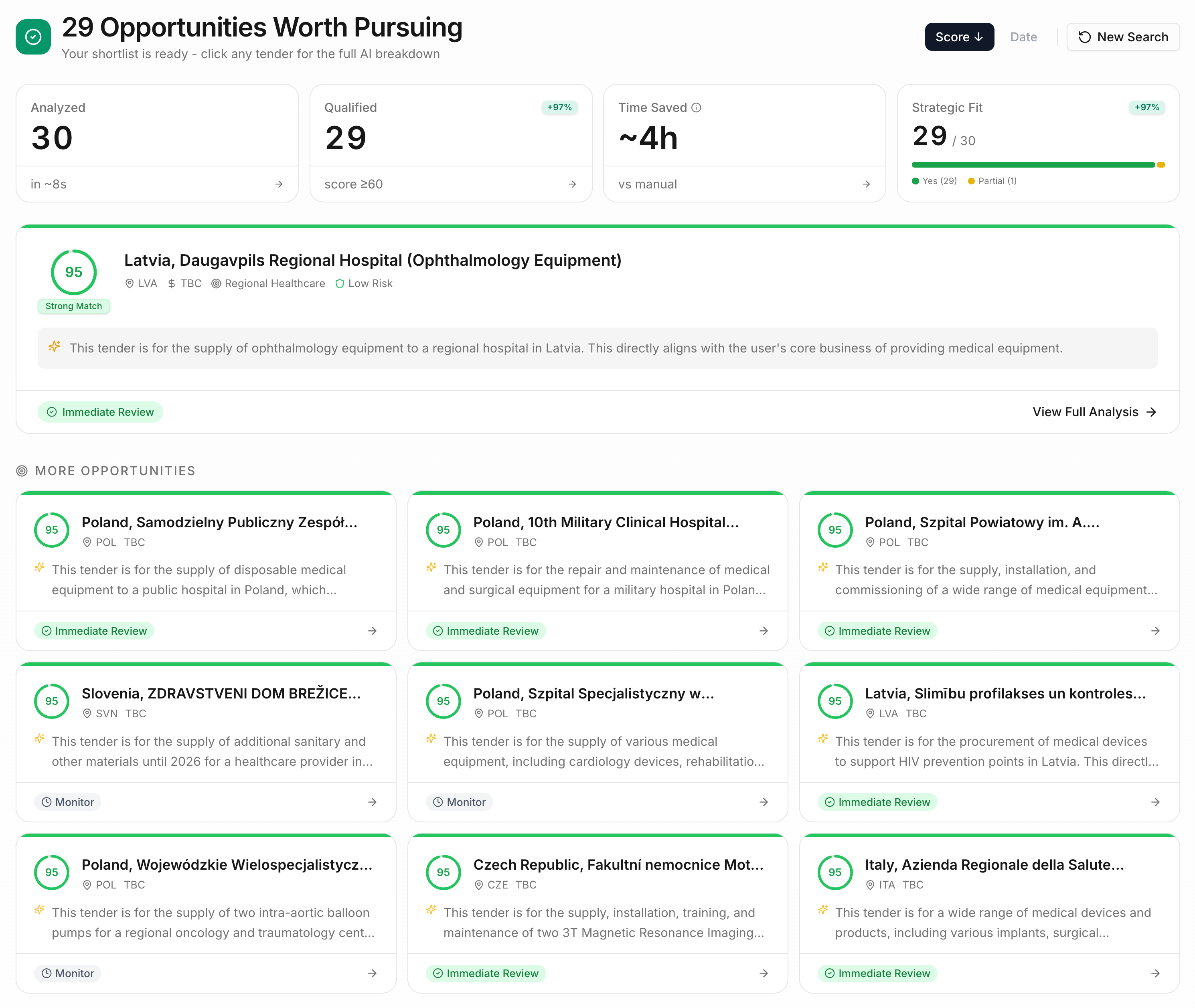Click arrow on Italy Azienda Regionale card
Screen dimensions: 1195x1008
(1155, 973)
